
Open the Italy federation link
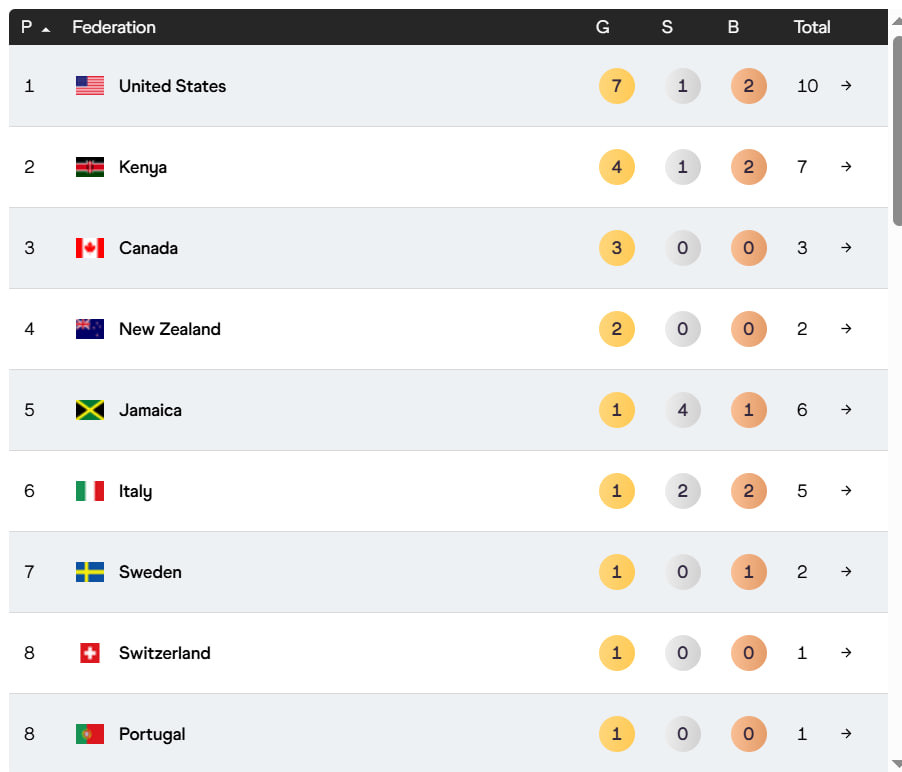pyautogui.click(x=135, y=491)
